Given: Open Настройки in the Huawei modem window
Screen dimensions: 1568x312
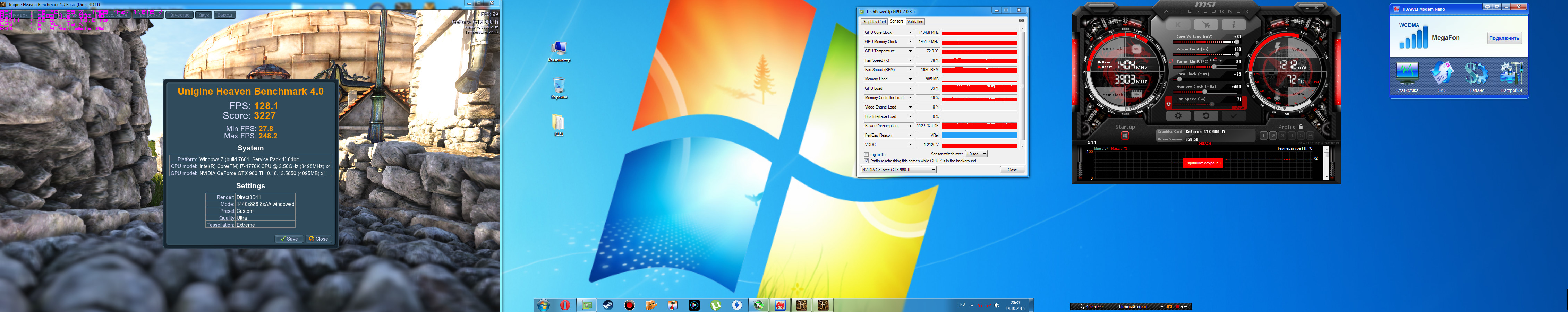Looking at the screenshot, I should [x=1511, y=77].
